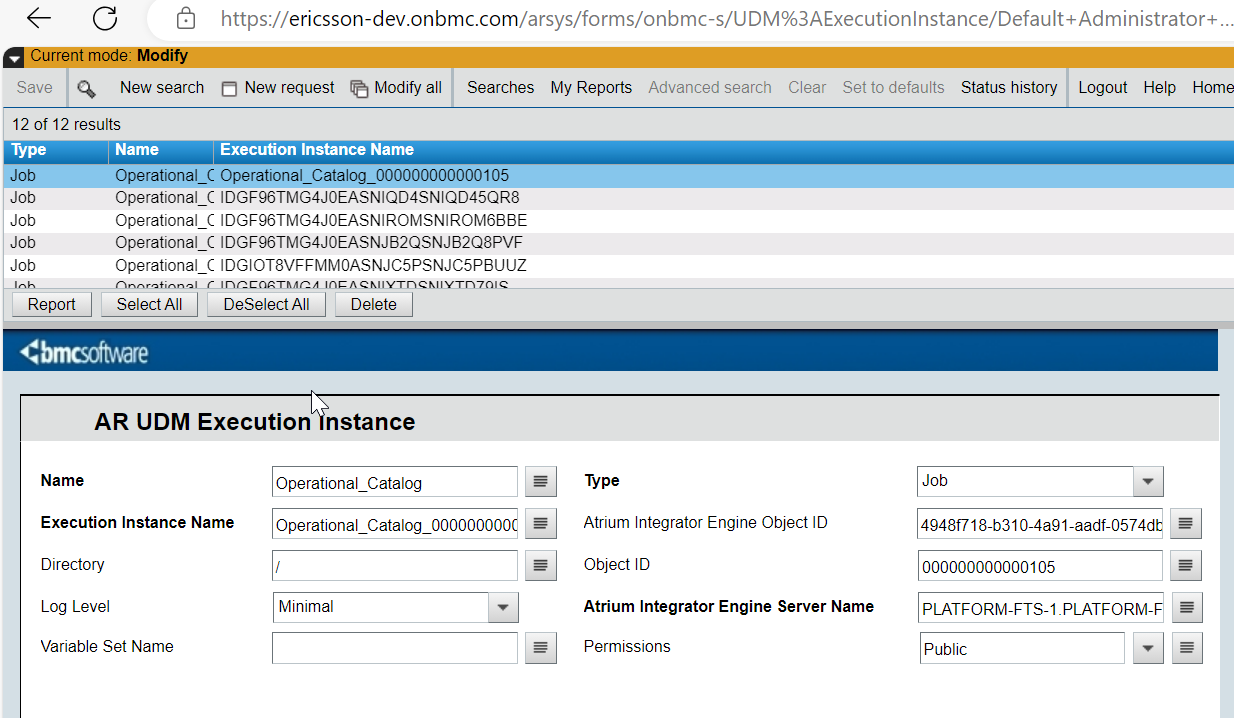Click the expand icon right of Permissions dropdown
Viewport: 1234px width, 718px height.
click(1187, 648)
